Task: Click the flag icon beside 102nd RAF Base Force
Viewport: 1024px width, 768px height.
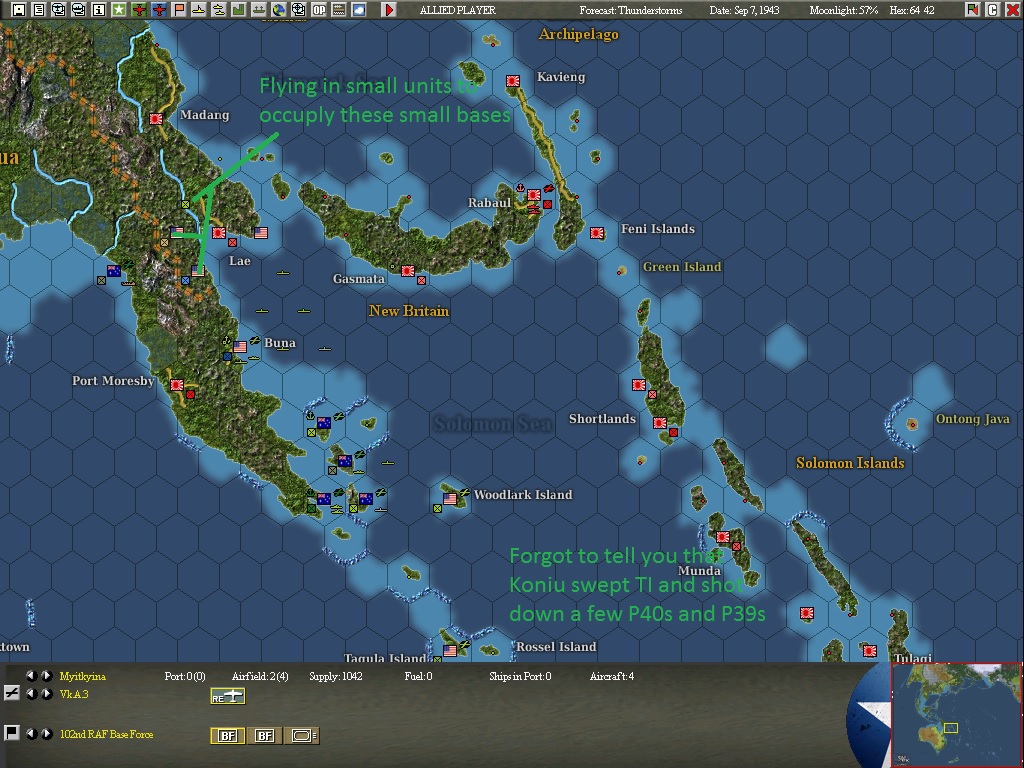Action: click(x=11, y=733)
